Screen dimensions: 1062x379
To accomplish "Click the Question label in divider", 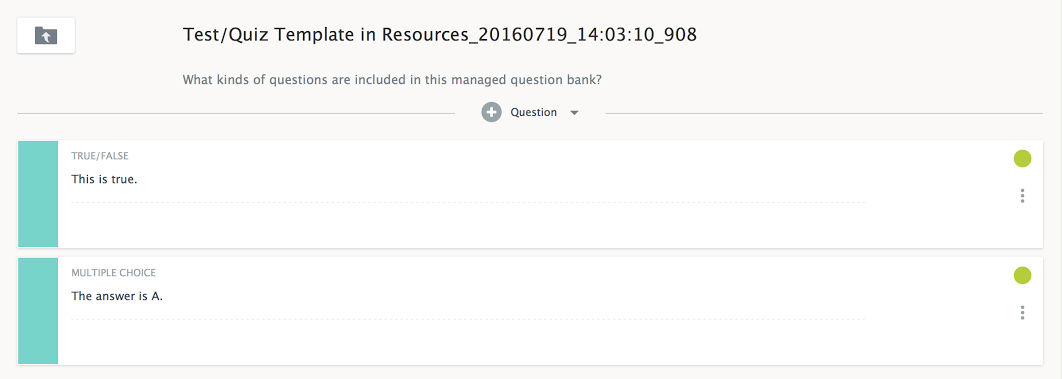I will click(x=534, y=112).
